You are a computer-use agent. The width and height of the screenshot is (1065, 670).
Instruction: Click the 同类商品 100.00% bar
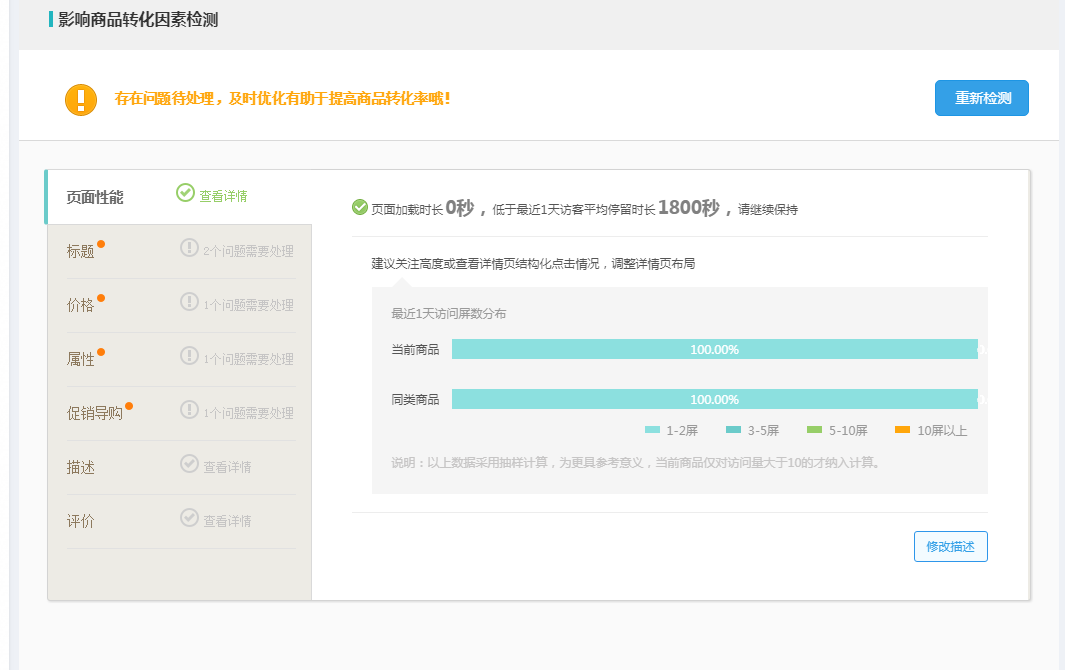coord(714,399)
